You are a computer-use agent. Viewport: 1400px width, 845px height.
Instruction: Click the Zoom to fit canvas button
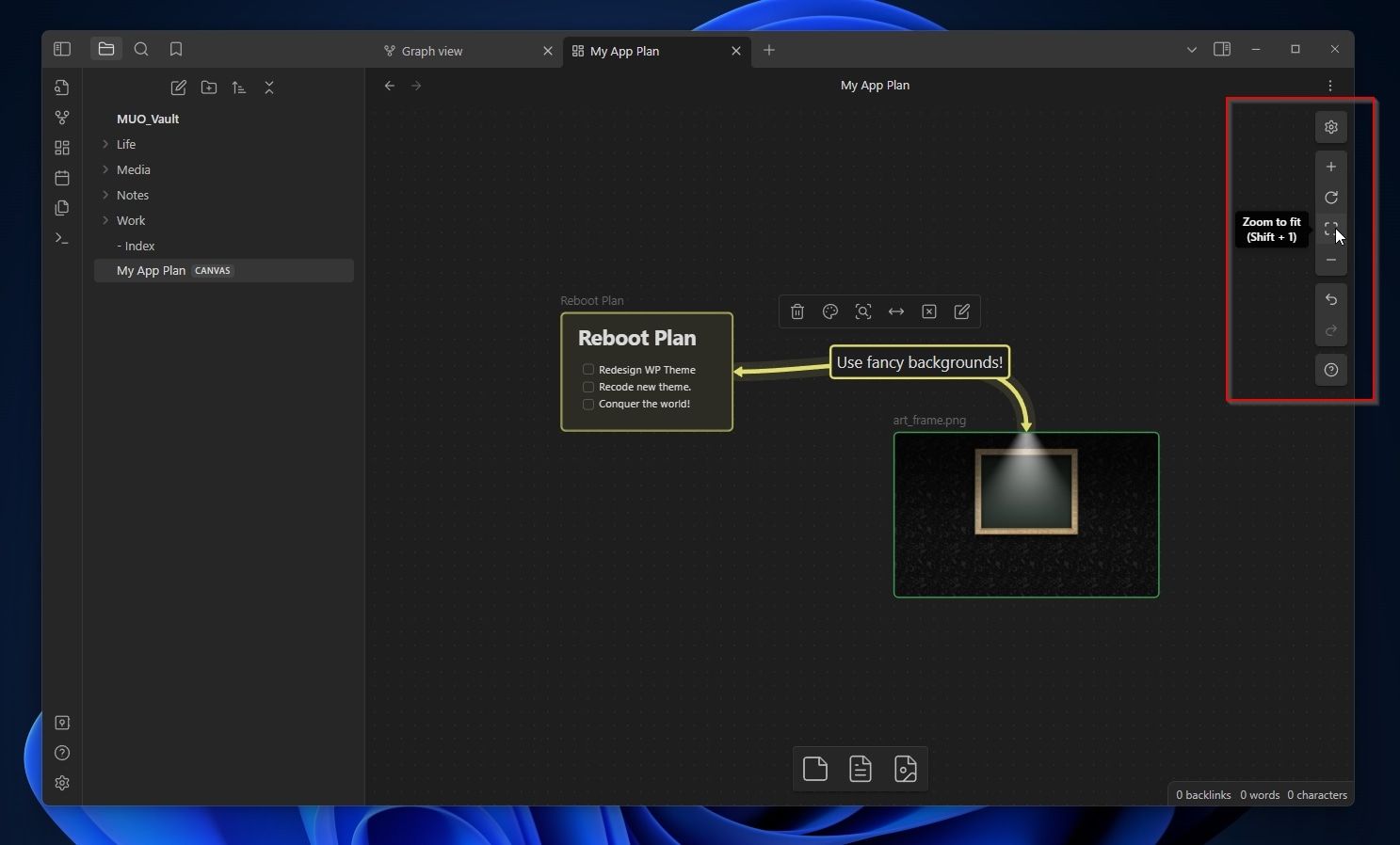tap(1330, 229)
